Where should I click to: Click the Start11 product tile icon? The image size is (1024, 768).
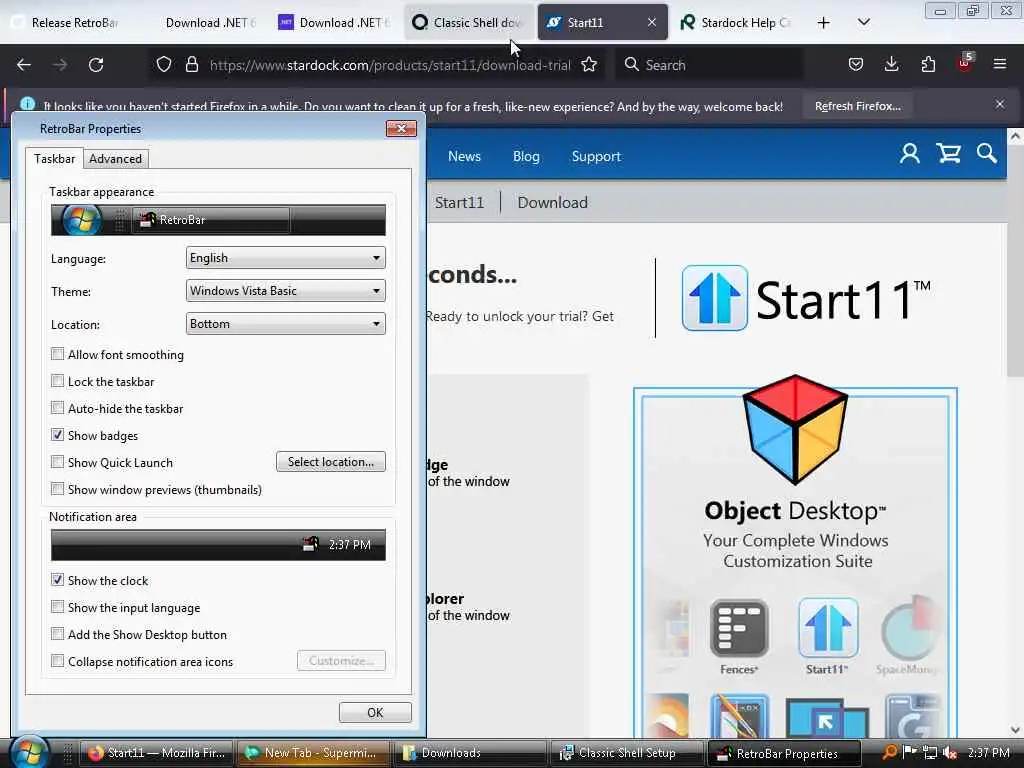[827, 628]
